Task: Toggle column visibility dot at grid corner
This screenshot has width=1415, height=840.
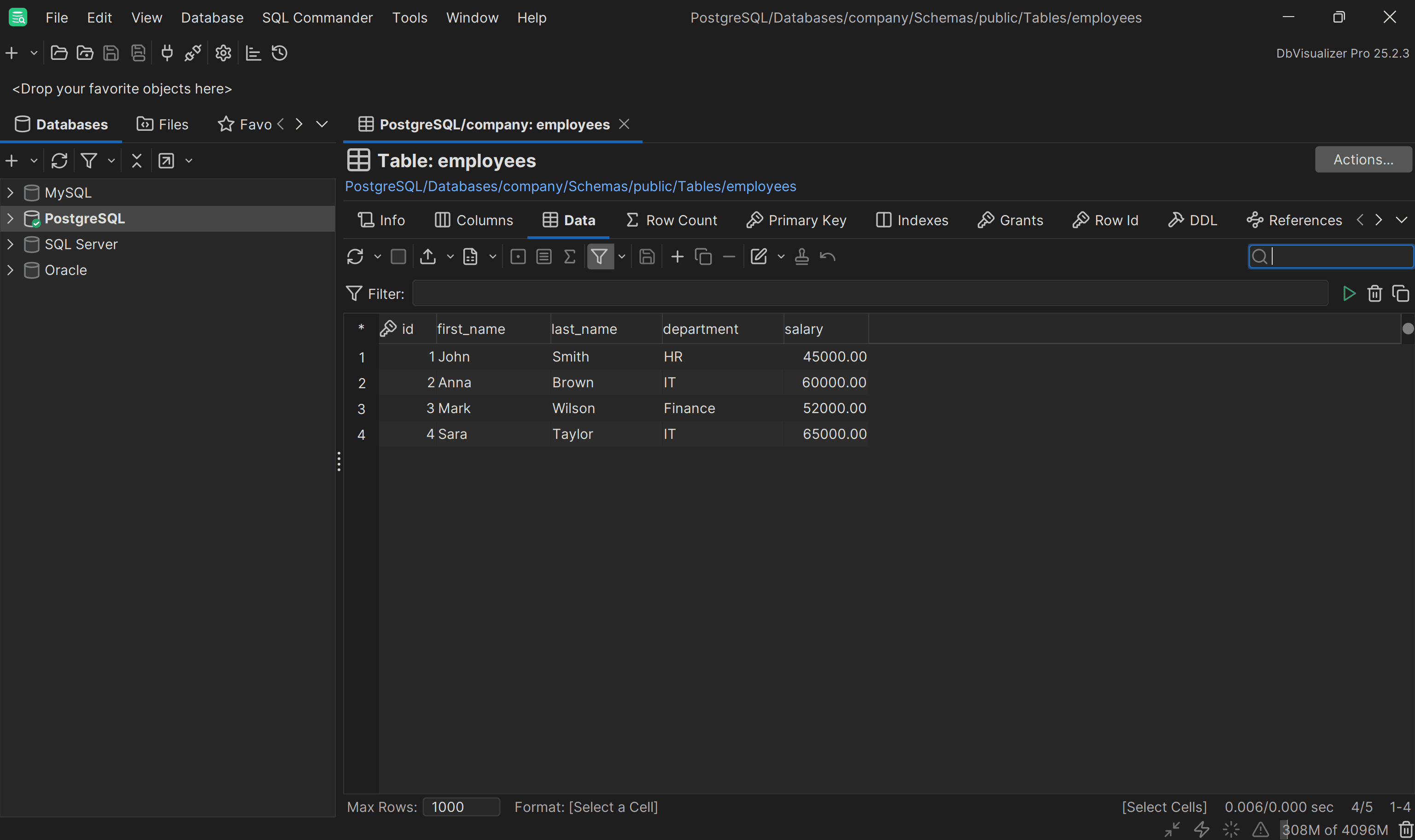Action: [x=1408, y=329]
